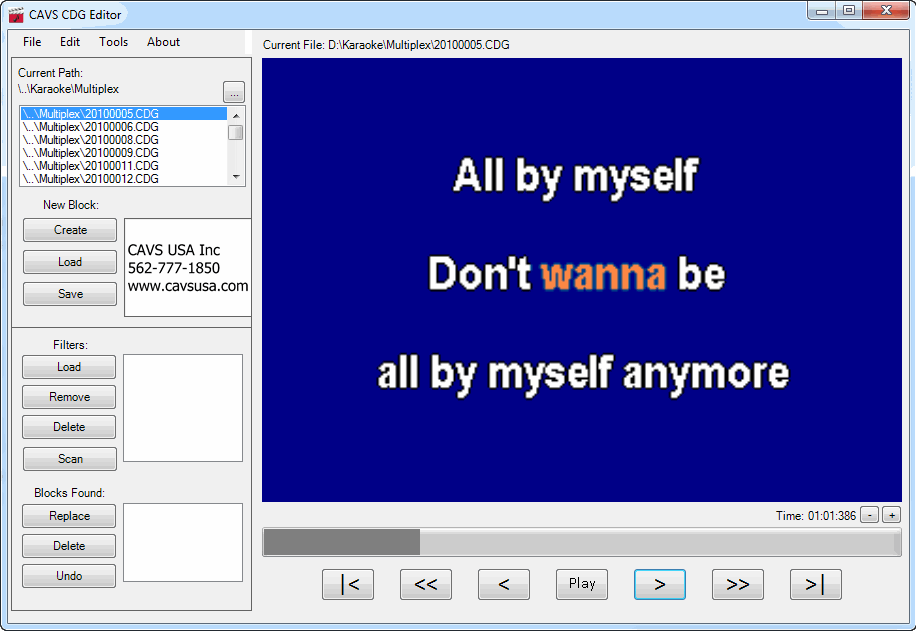Fast rewind with the << button
The image size is (916, 631).
(425, 584)
